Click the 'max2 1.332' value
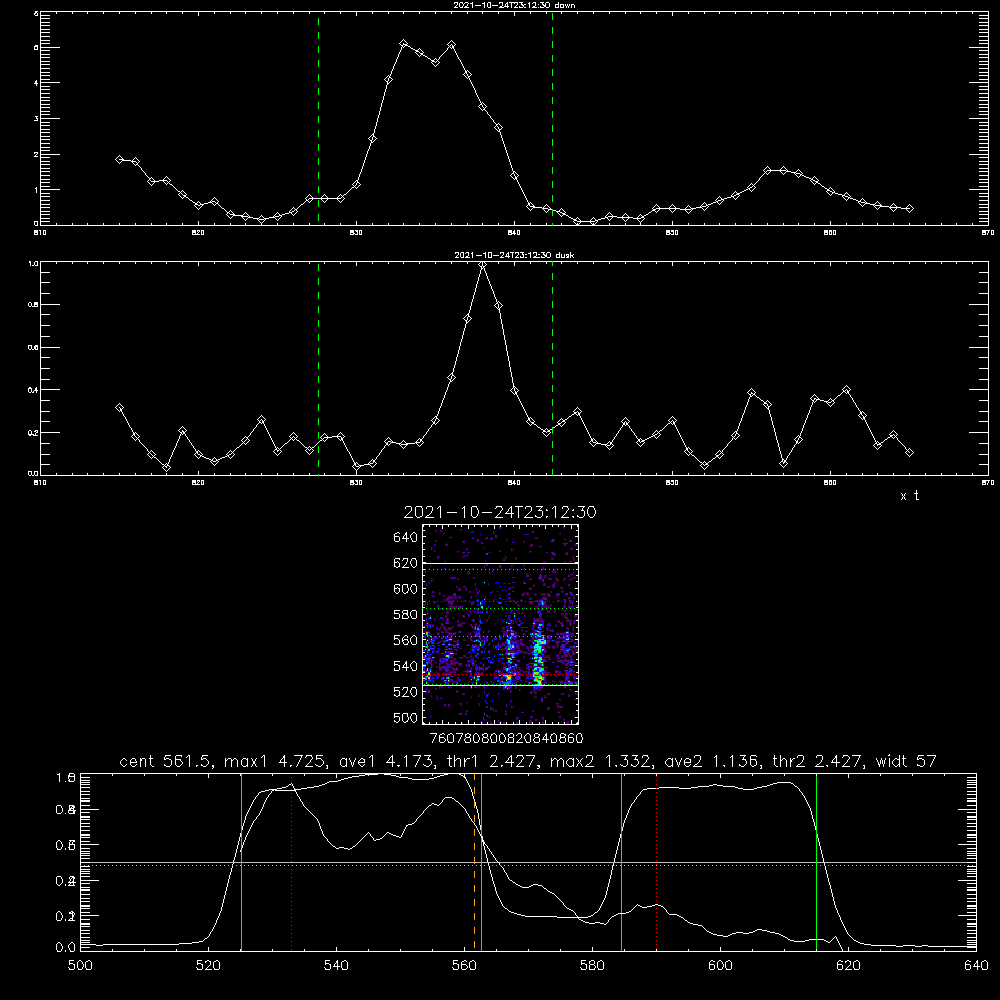1000x1000 pixels. pos(601,761)
